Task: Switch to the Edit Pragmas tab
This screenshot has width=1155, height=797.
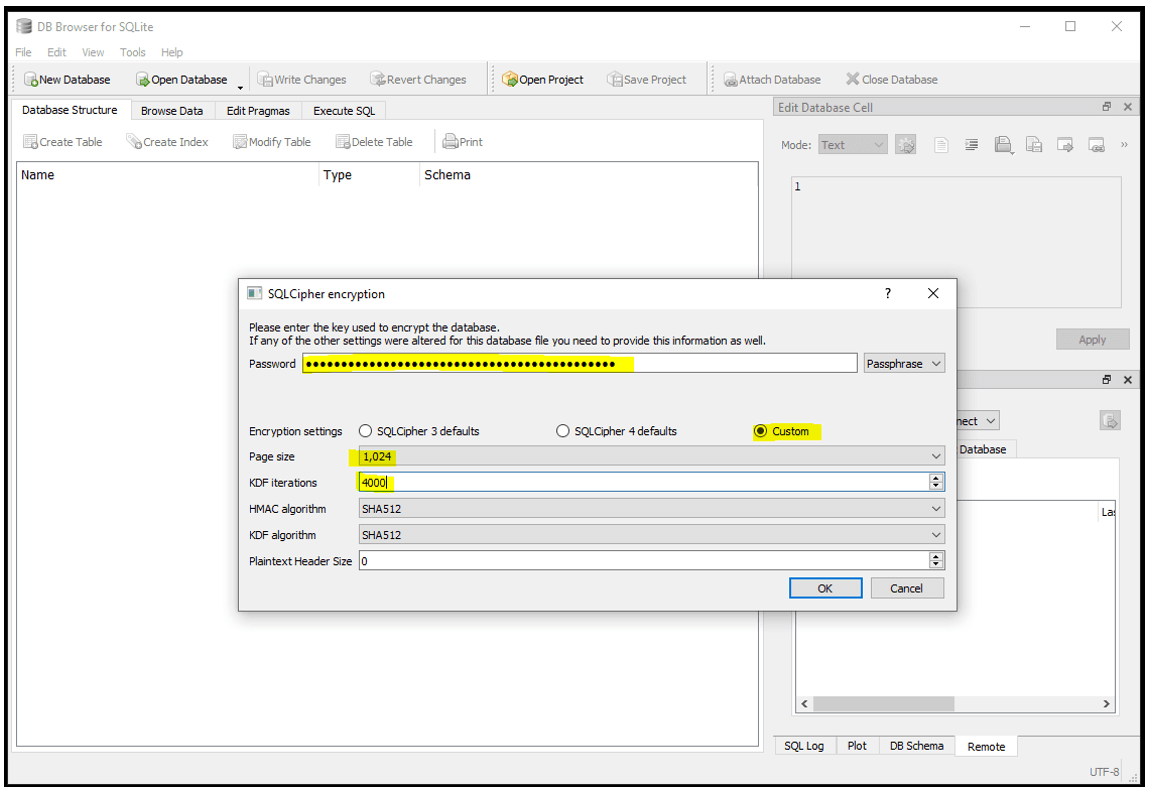Action: tap(258, 110)
